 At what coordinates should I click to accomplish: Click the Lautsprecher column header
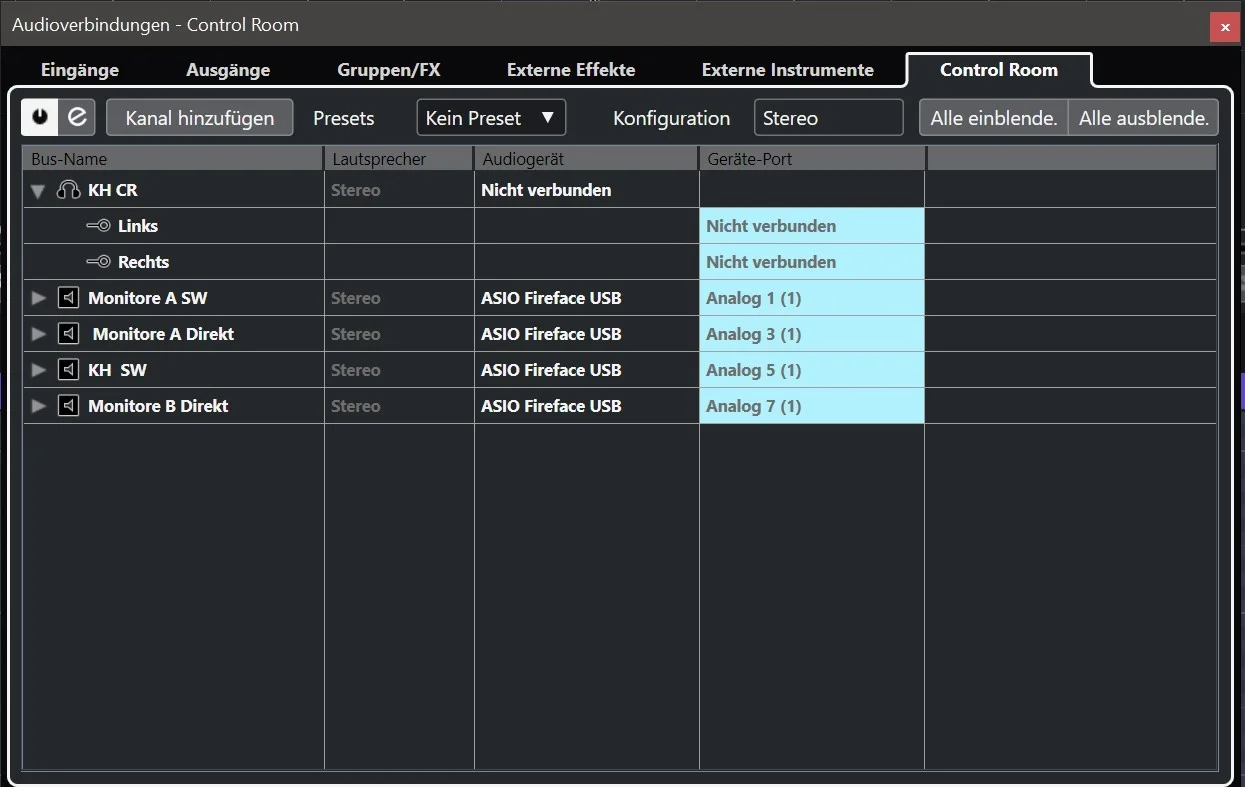point(400,159)
